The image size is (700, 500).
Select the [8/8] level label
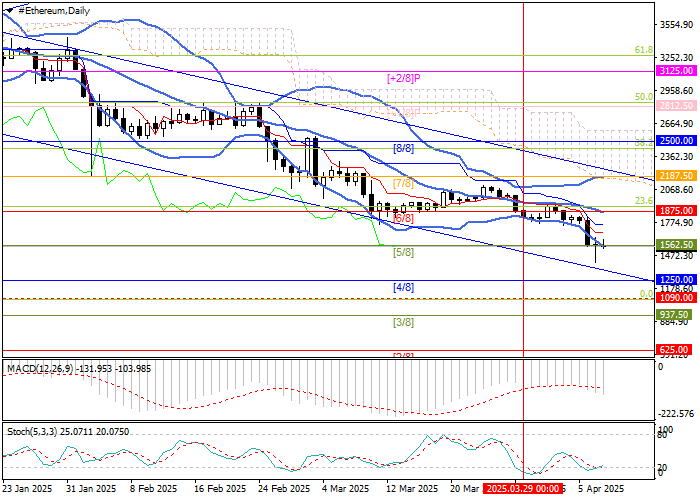click(403, 148)
